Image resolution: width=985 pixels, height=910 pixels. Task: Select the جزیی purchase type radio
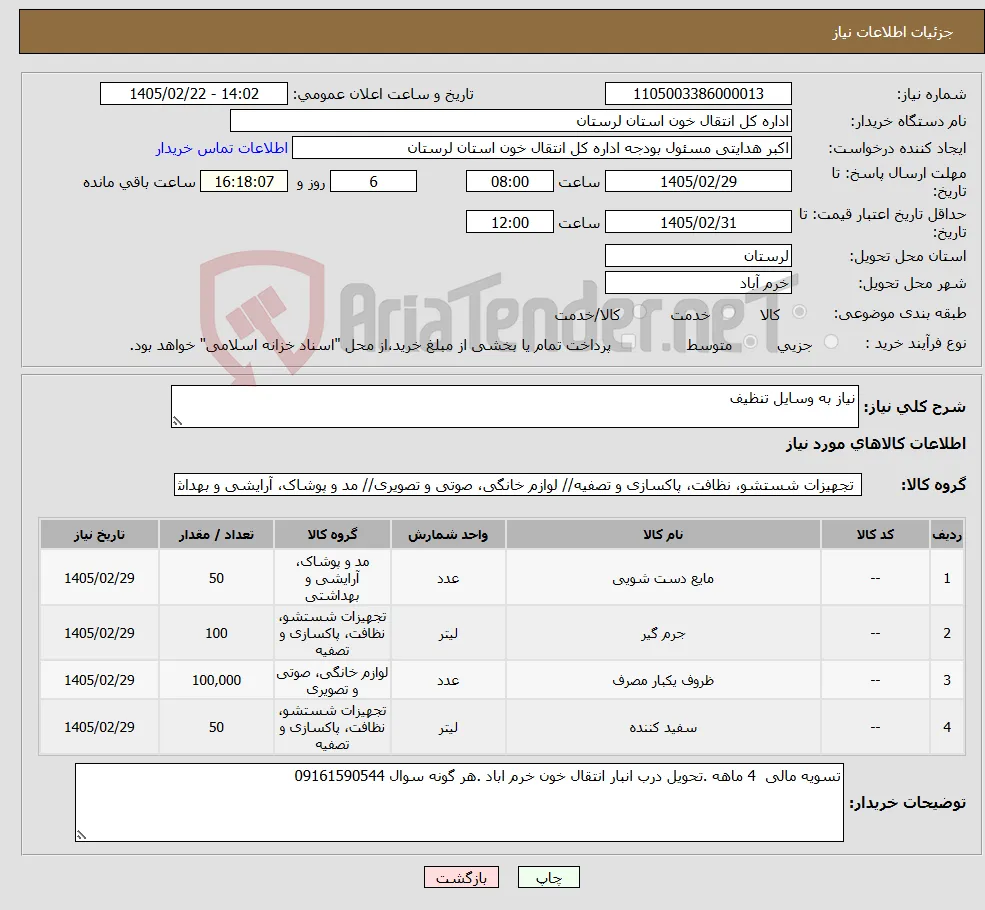click(830, 342)
